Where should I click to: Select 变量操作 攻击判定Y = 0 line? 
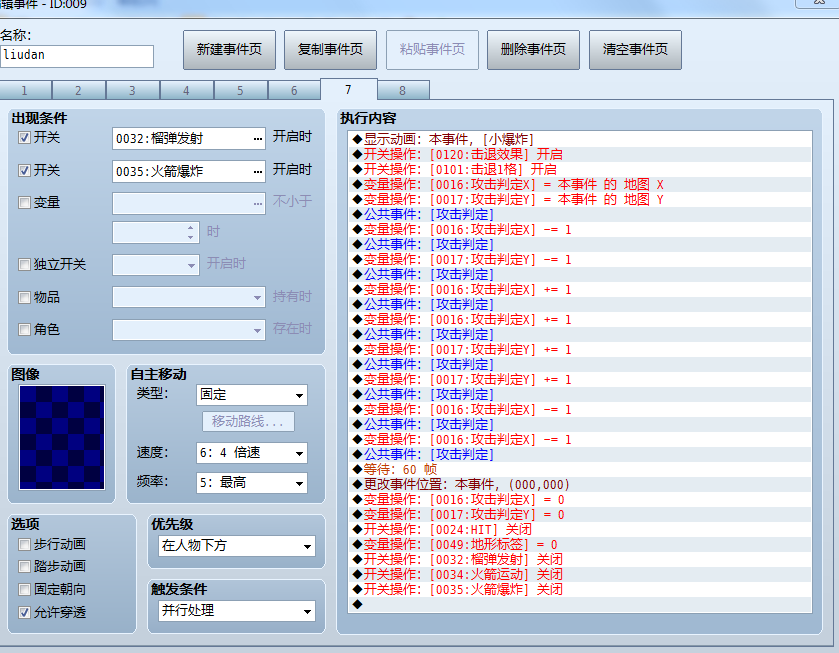580,514
